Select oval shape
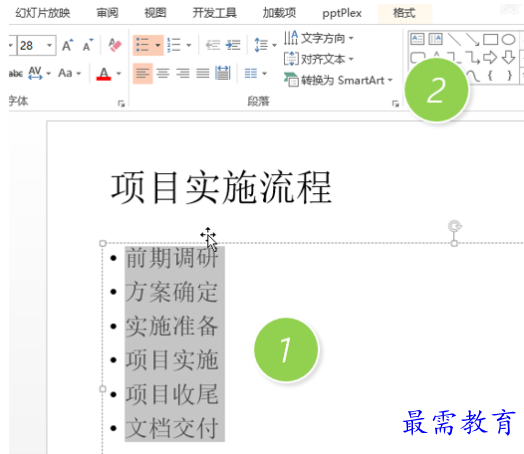524x454 pixels. pos(509,39)
